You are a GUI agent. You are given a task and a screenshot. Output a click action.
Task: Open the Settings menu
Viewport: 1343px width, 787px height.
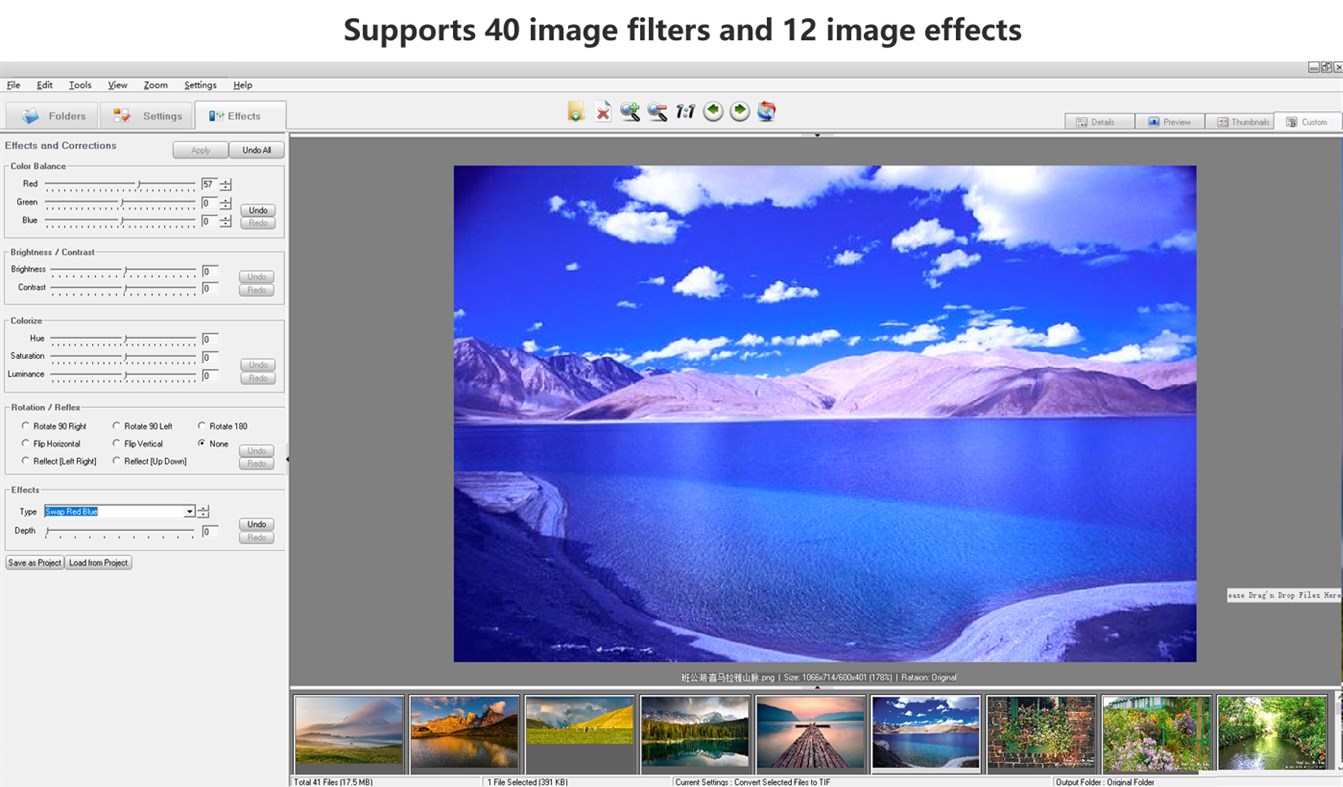coord(200,85)
